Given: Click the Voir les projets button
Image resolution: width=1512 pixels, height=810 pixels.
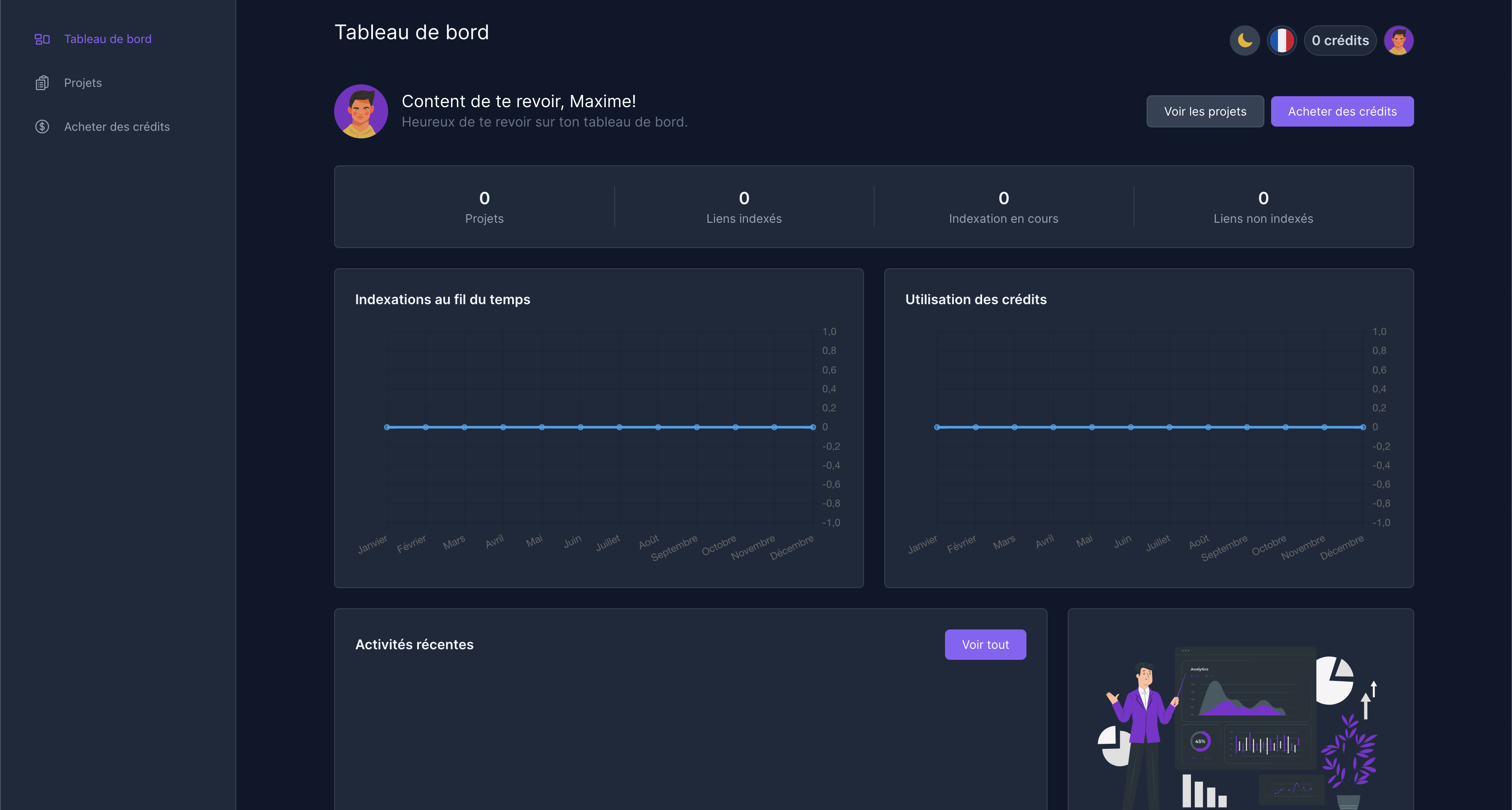Looking at the screenshot, I should pos(1205,111).
